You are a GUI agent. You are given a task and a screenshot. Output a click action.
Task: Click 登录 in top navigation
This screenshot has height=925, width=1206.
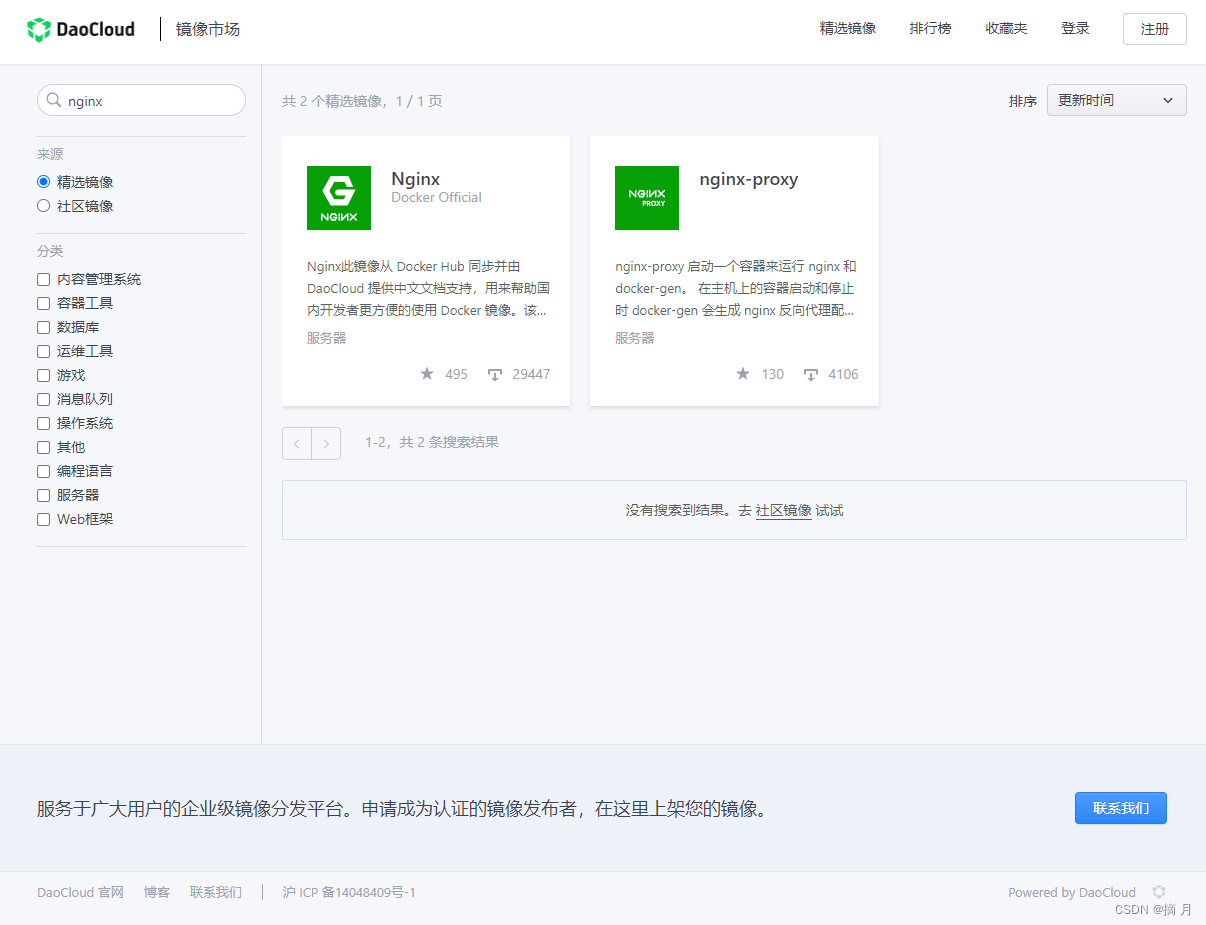pos(1075,29)
